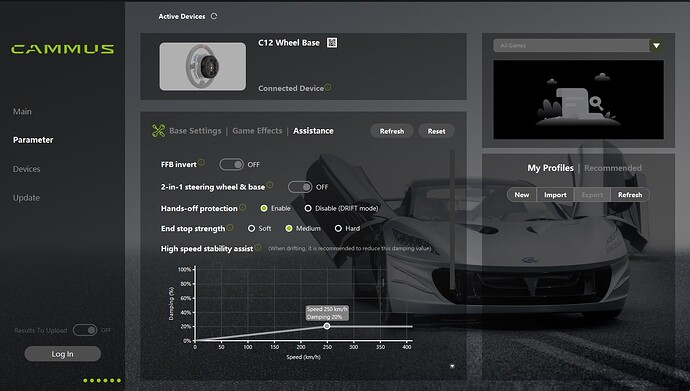690x391 pixels.
Task: Click the Log In button
Action: (x=62, y=354)
